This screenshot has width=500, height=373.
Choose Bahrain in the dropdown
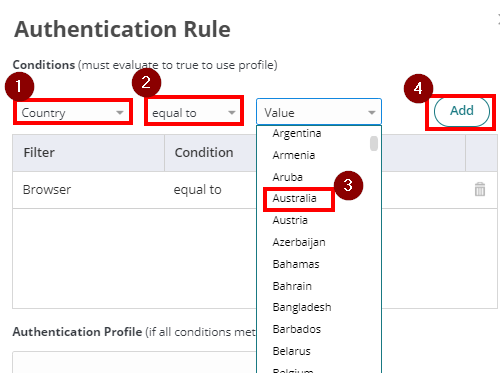coord(292,286)
